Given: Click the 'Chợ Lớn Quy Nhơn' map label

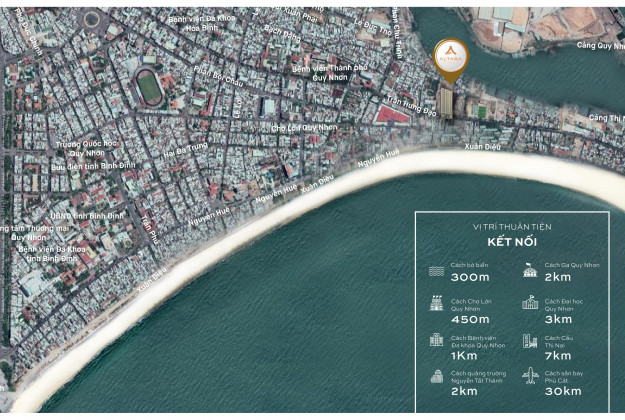Looking at the screenshot, I should click(x=304, y=128).
